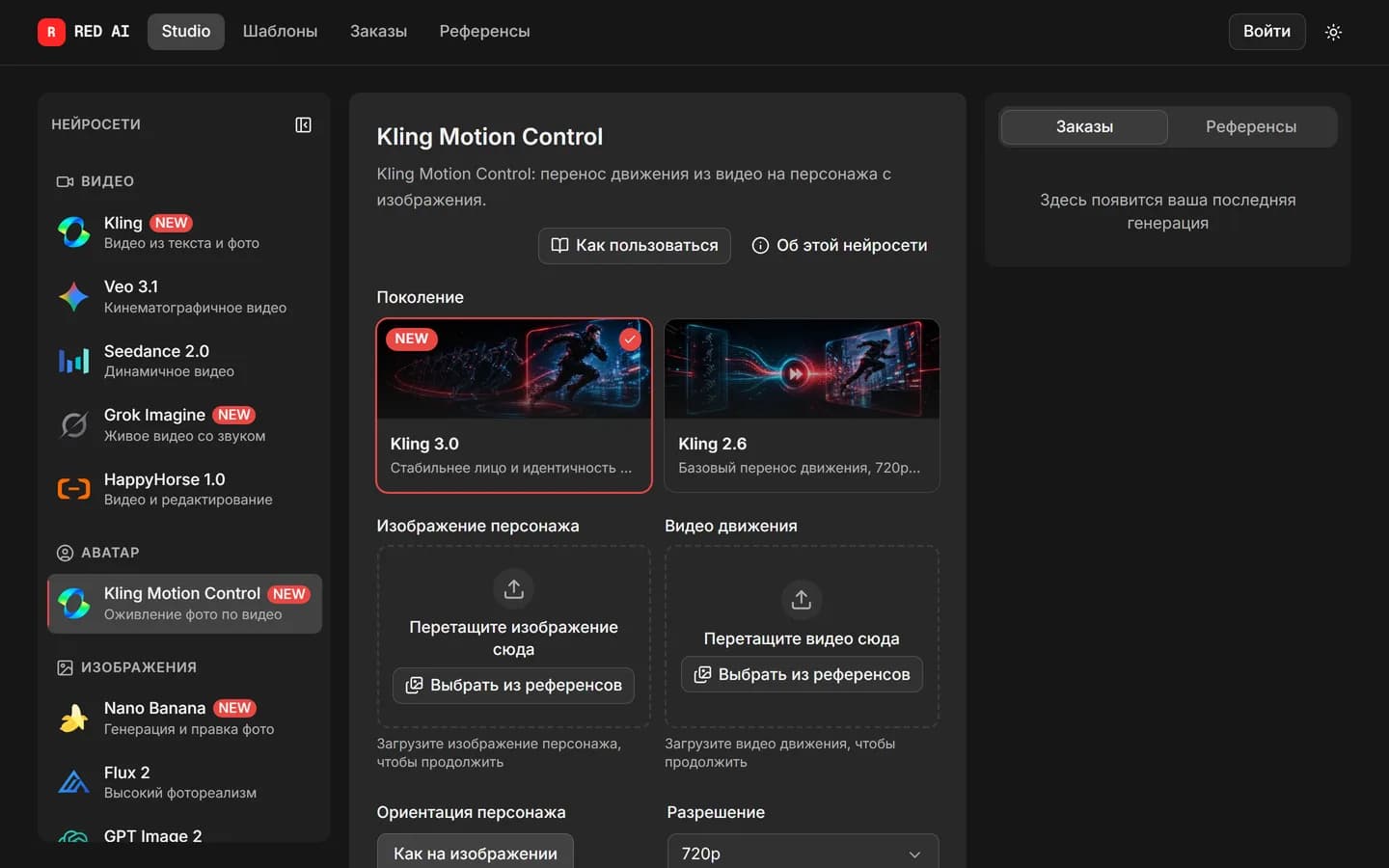Open Референсы in the top navigation
Viewport: 1389px width, 868px height.
pyautogui.click(x=484, y=32)
